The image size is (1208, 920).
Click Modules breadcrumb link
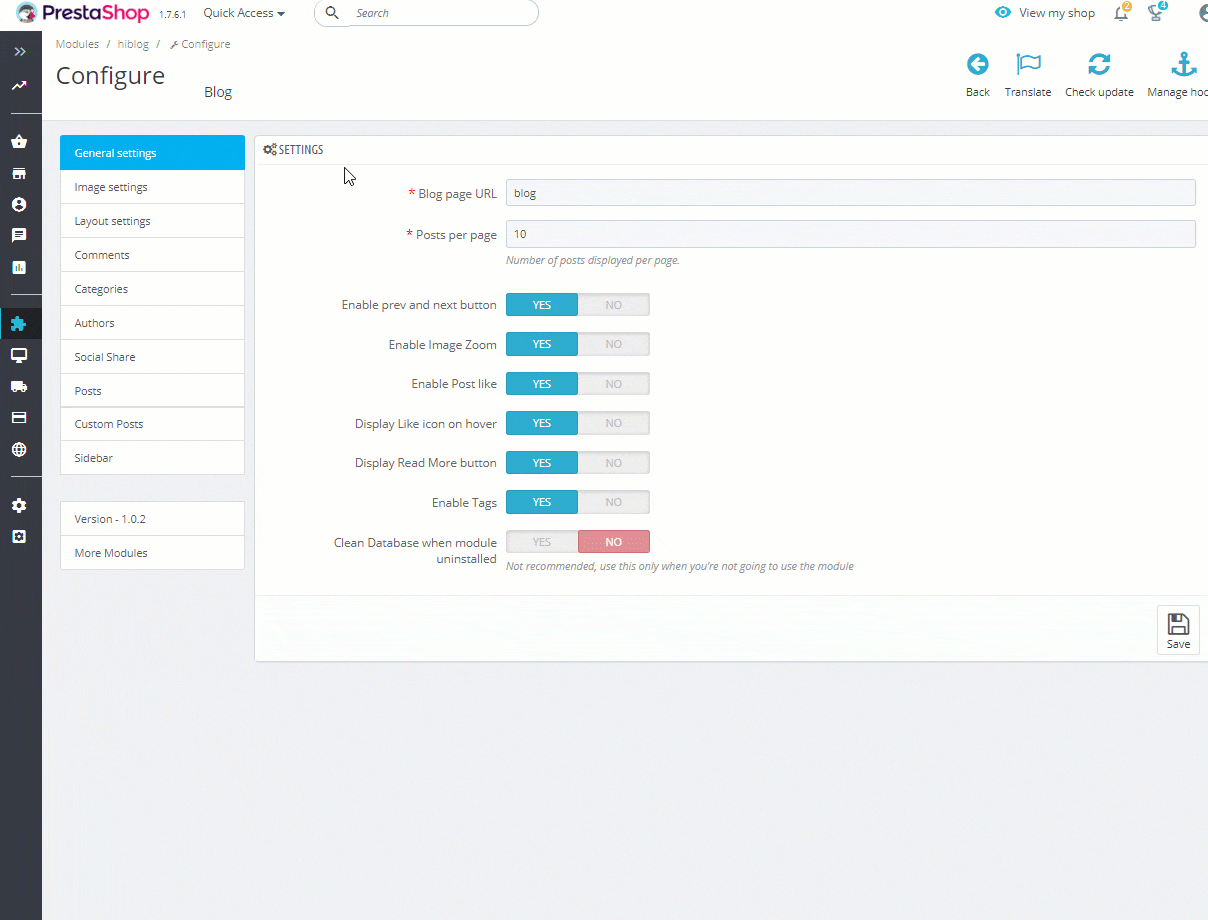coord(77,44)
